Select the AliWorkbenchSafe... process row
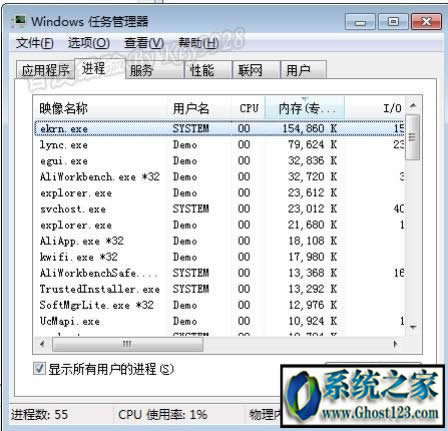The image size is (448, 431). click(219, 273)
